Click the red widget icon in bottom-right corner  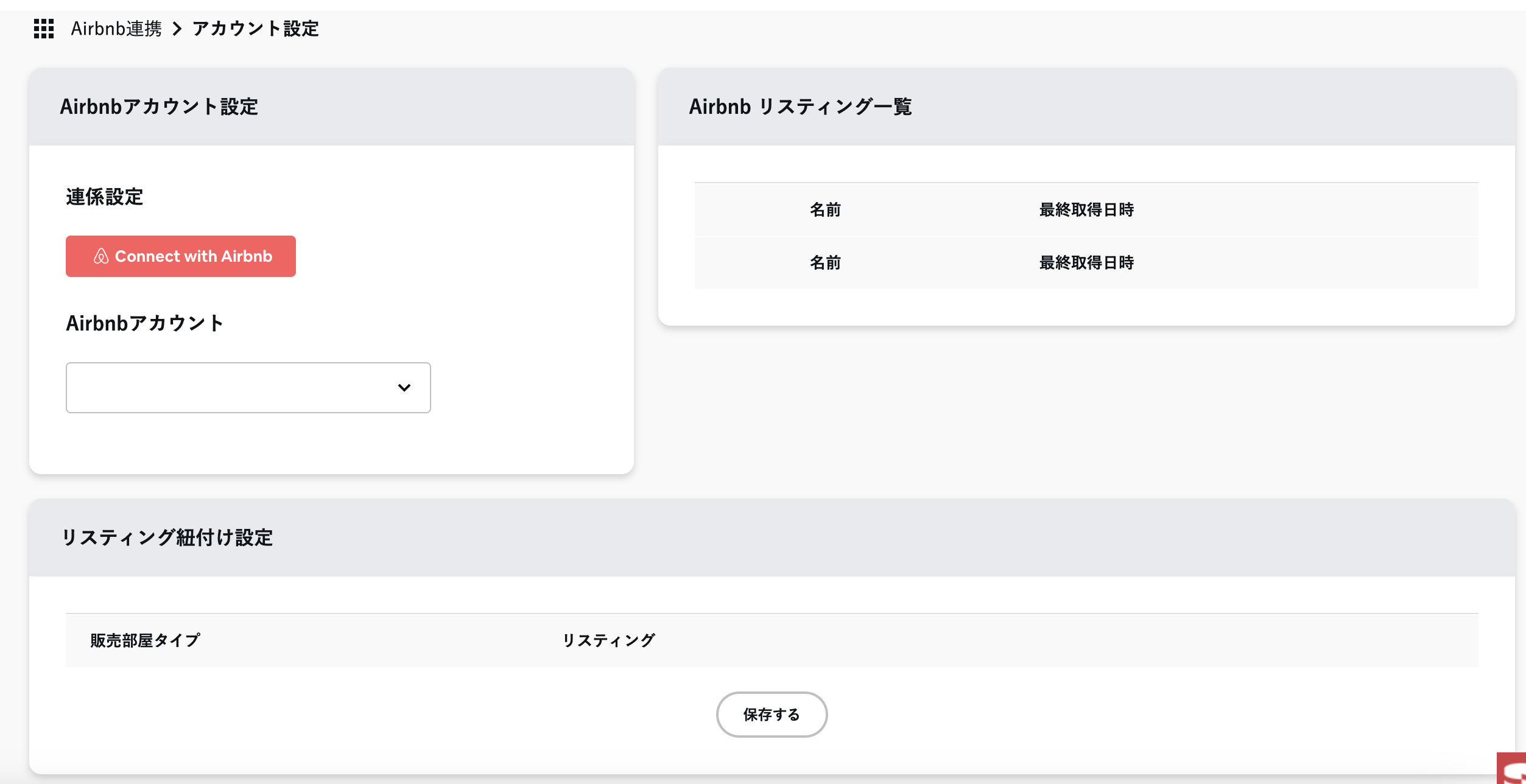[1513, 769]
